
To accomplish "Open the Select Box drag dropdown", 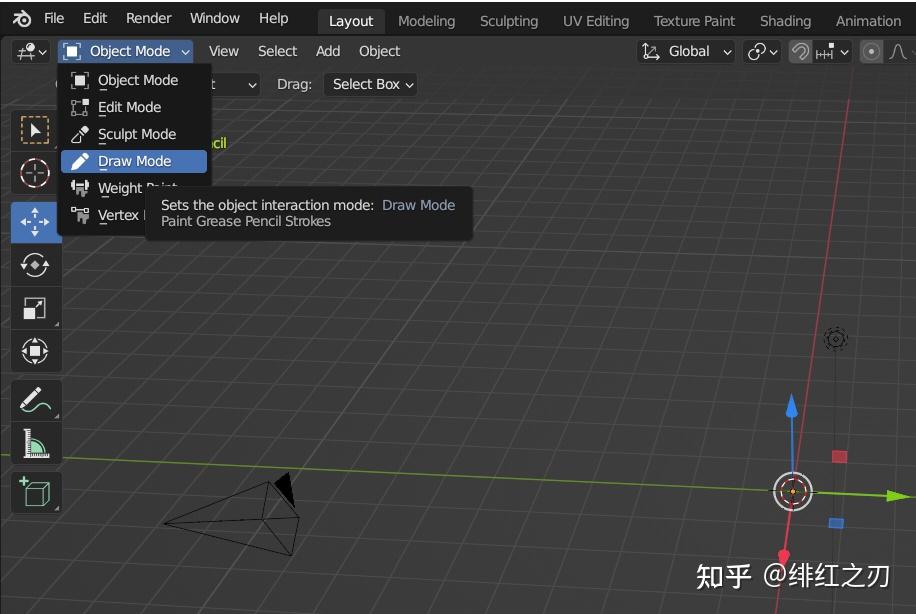I will point(370,84).
